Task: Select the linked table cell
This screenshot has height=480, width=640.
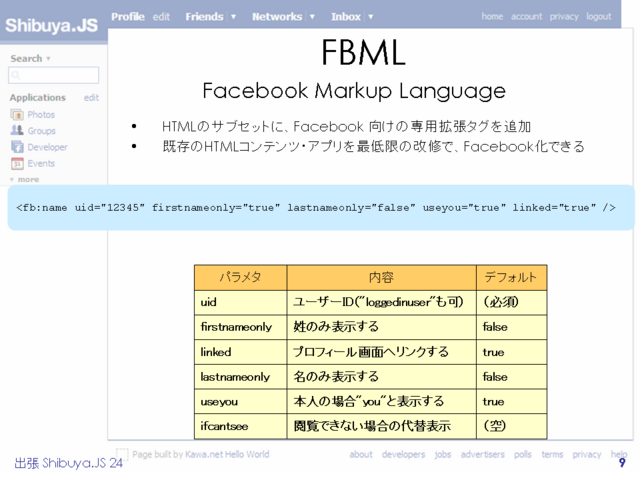Action: (240, 352)
